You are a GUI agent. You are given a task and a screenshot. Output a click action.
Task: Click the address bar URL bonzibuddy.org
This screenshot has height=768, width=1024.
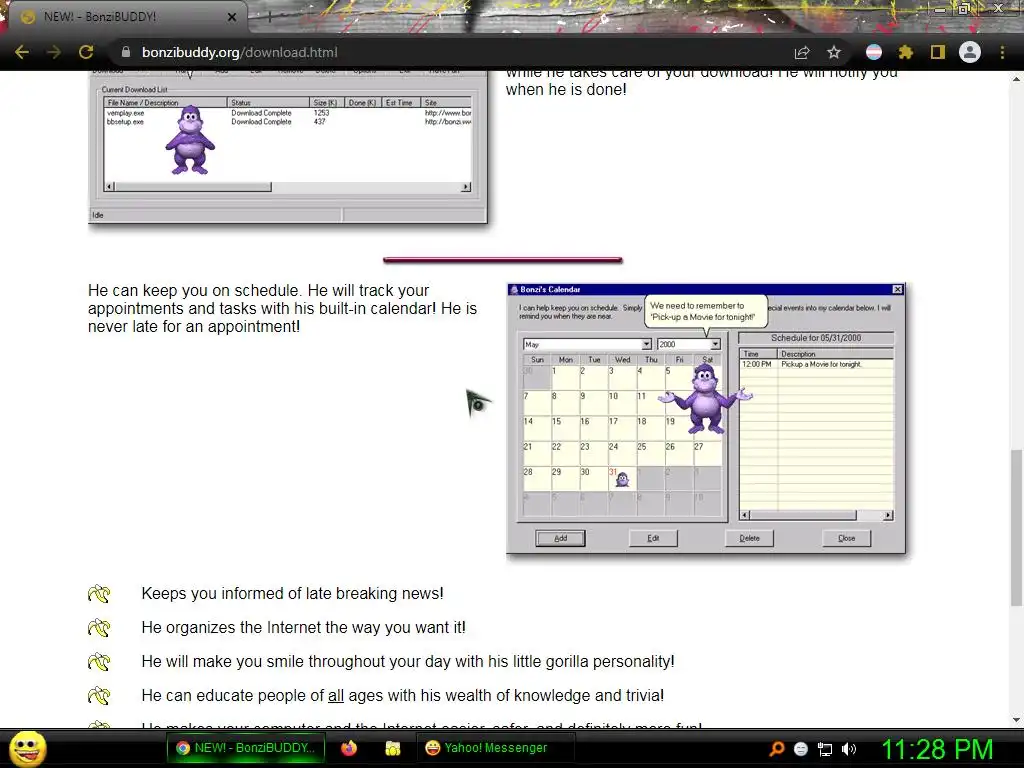[240, 52]
